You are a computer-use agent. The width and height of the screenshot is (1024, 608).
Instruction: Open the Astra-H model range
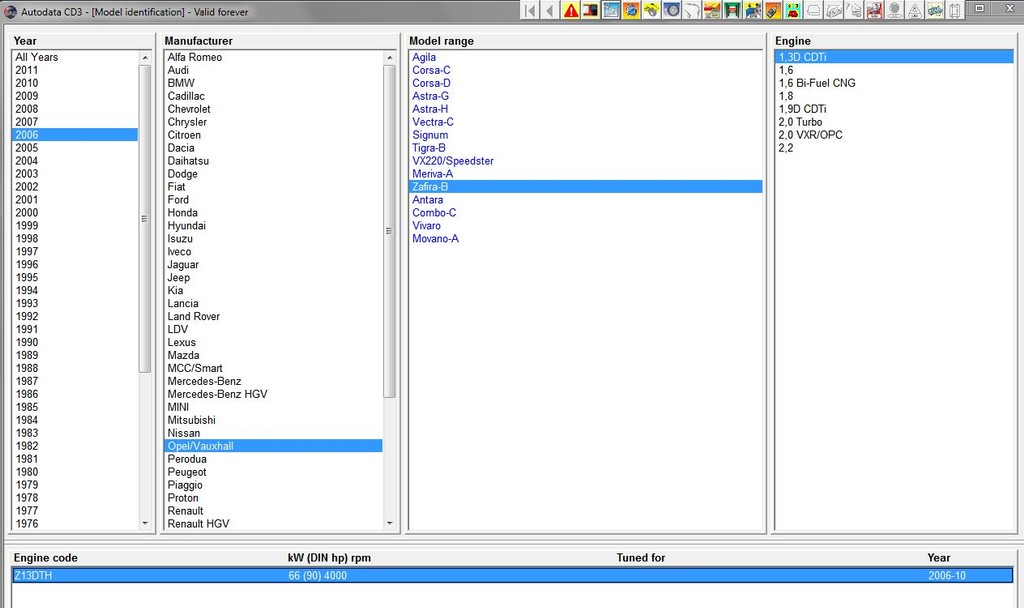click(430, 109)
